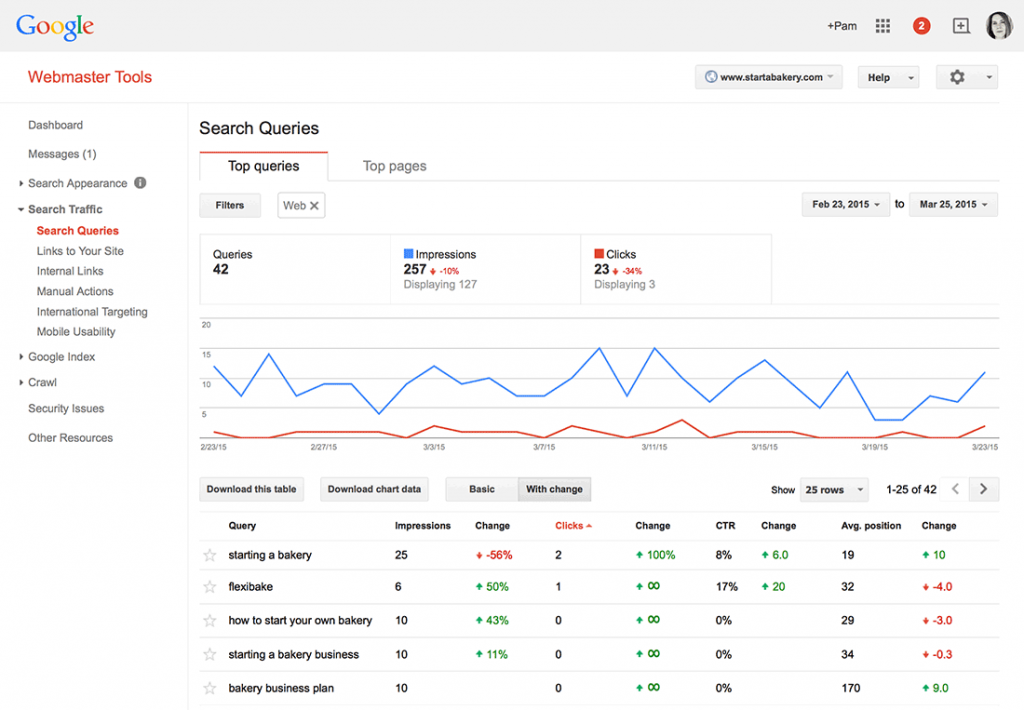Open Pam's profile avatar
1024x710 pixels.
pyautogui.click(x=999, y=25)
